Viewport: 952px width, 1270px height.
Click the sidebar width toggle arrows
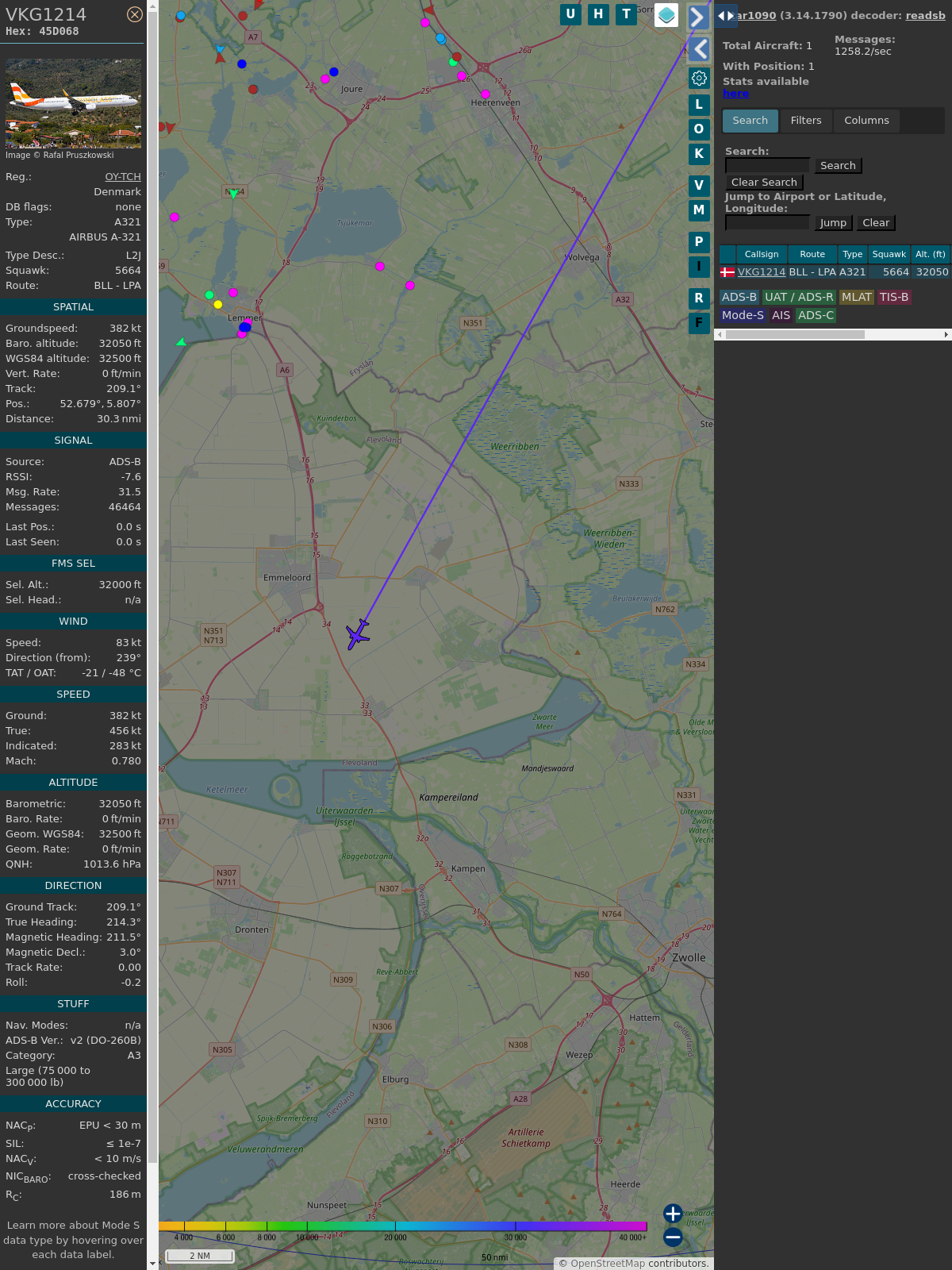point(726,15)
